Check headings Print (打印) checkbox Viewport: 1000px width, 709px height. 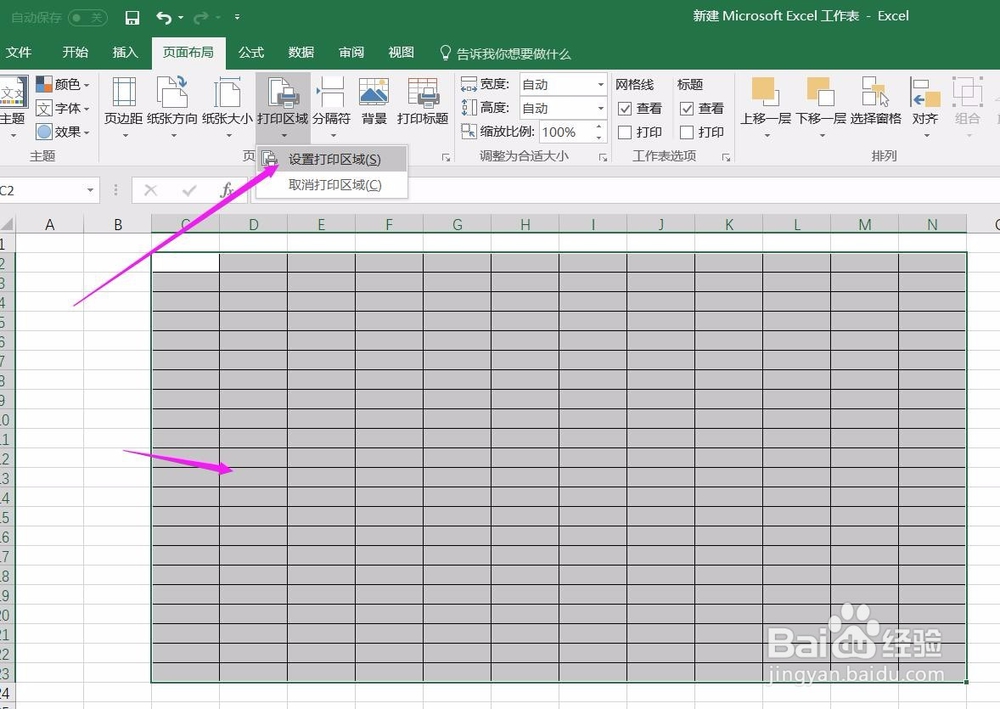(x=686, y=132)
